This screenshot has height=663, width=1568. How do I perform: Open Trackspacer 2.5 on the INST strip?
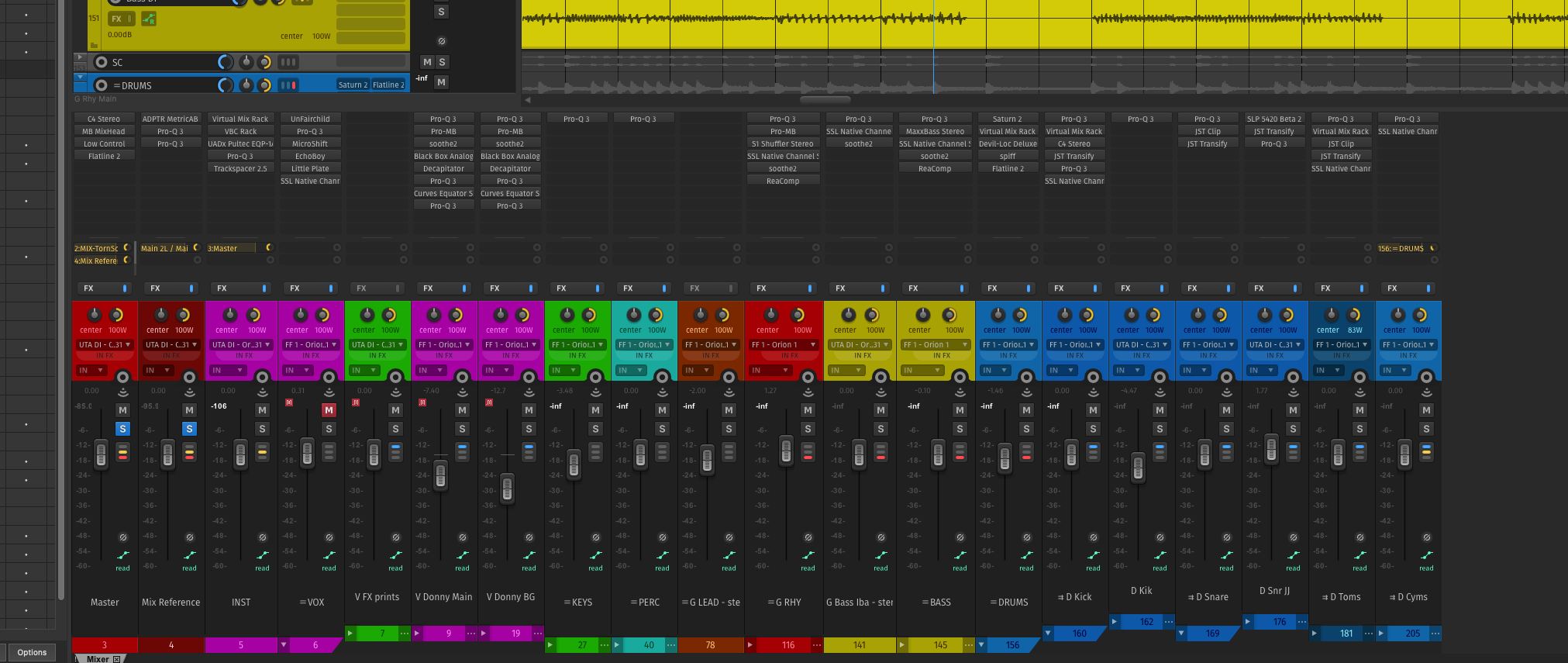pos(240,168)
